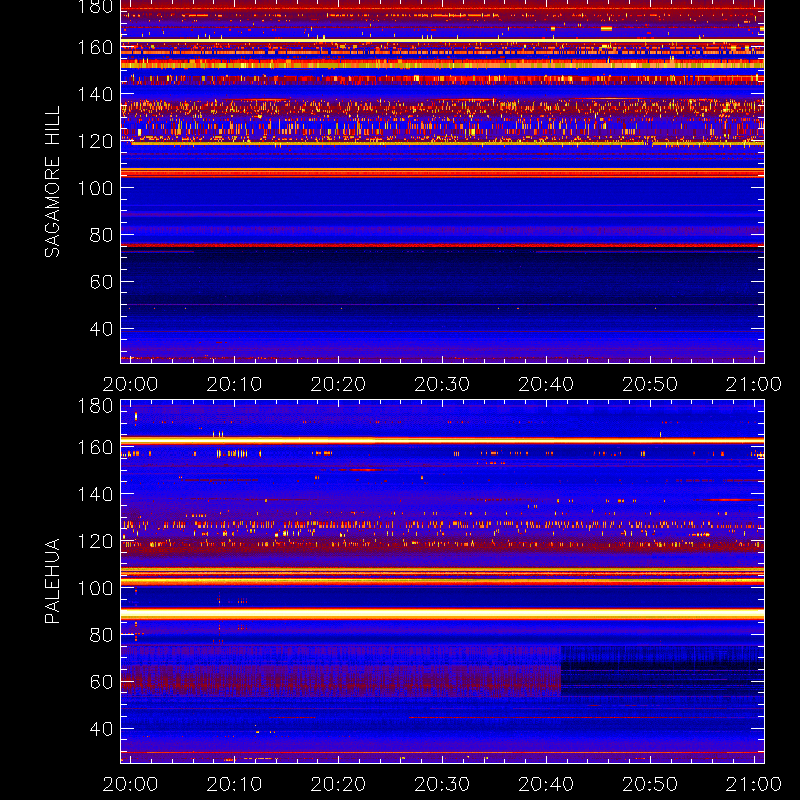The image size is (800, 800).
Task: Click the SAGAMORE HILL axis title
Action: [x=53, y=182]
